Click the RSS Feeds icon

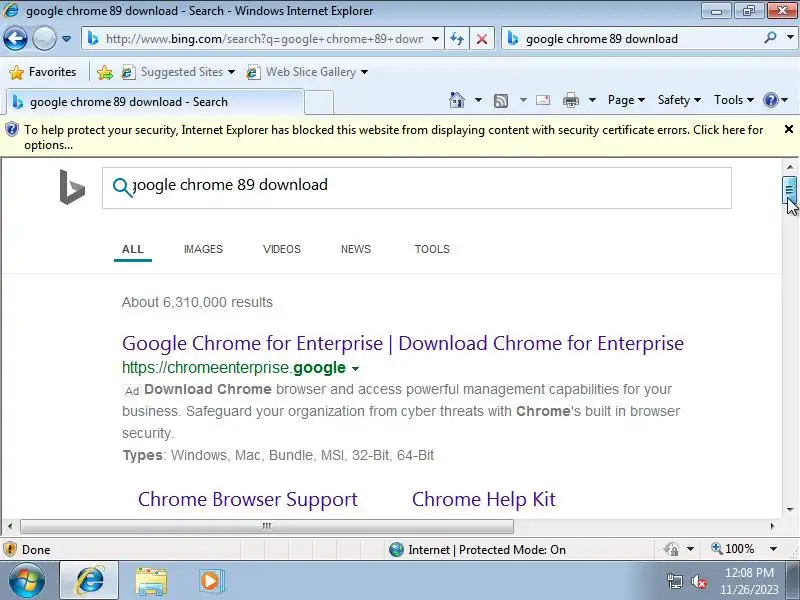(x=501, y=101)
